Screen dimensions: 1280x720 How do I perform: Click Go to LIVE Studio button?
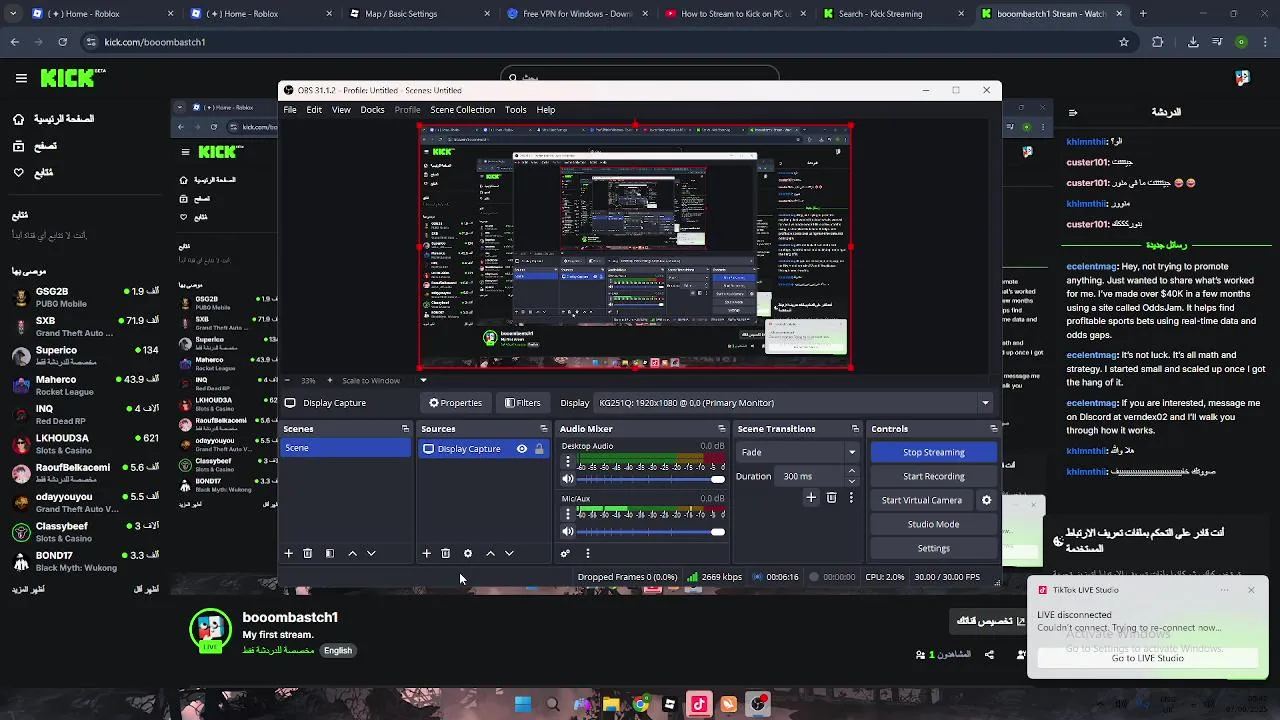1147,658
